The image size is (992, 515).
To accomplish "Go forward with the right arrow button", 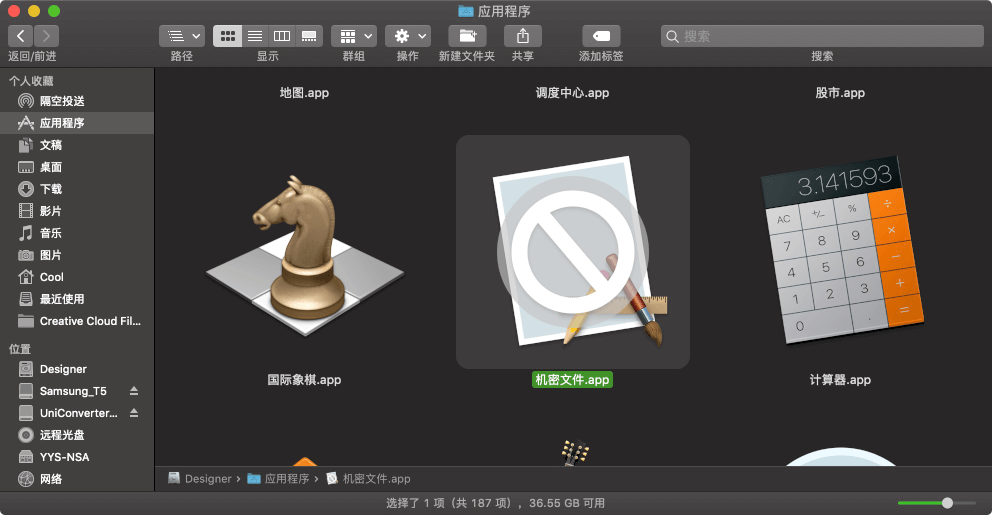I will coord(46,36).
